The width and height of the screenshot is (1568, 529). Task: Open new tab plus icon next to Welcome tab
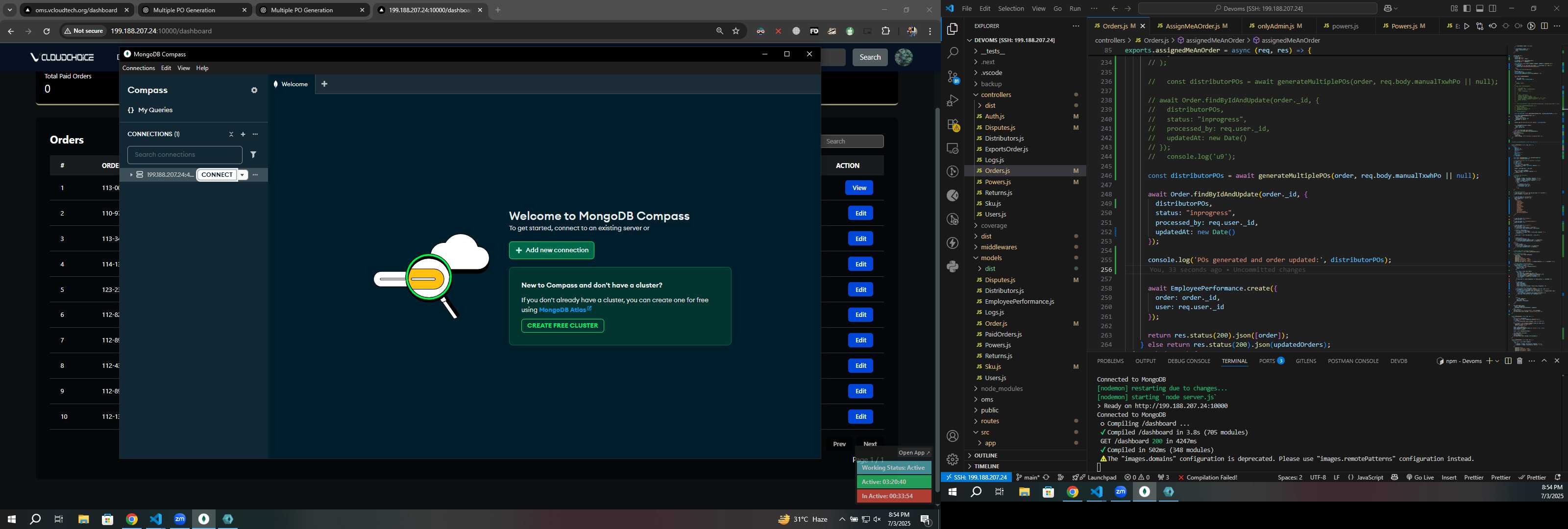click(x=324, y=84)
